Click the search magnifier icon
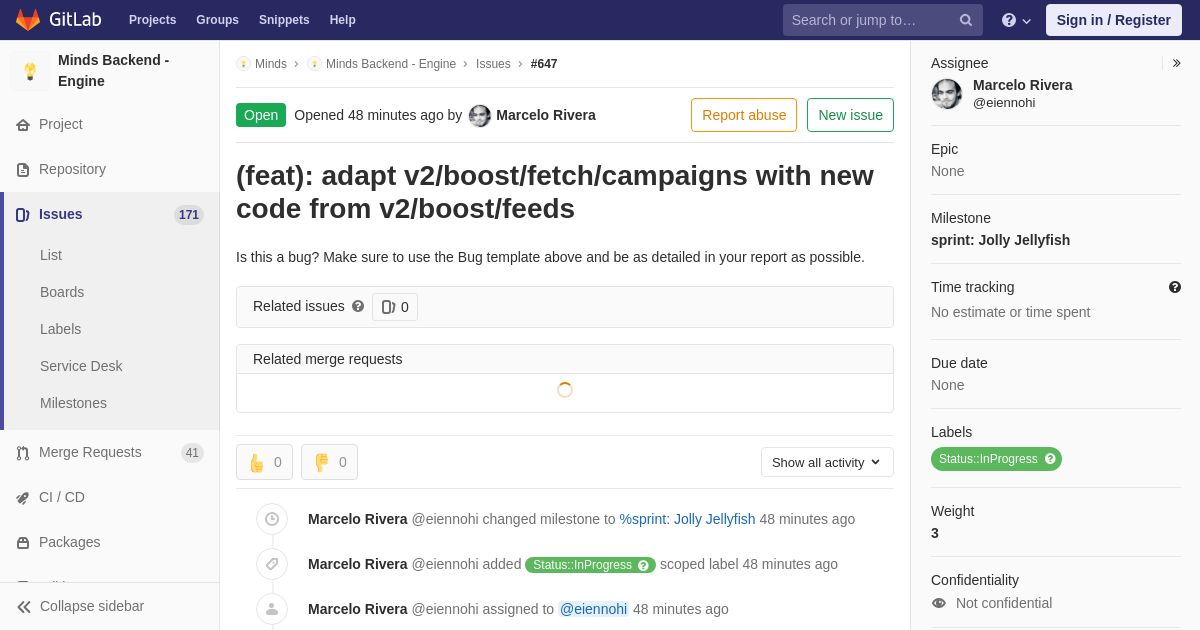The width and height of the screenshot is (1200, 630). [x=966, y=20]
